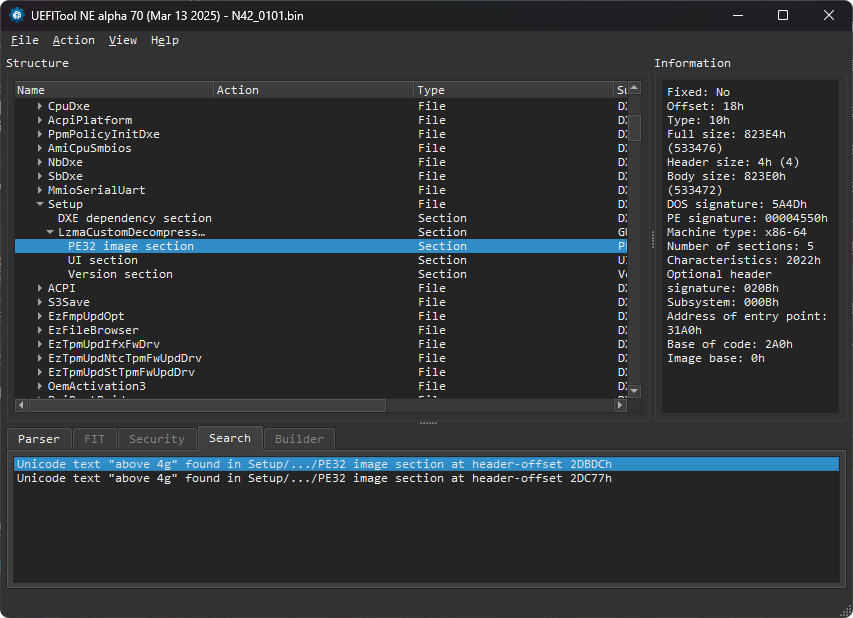This screenshot has width=853, height=618.
Task: Select the CpuDxe file entry
Action: (321, 106)
